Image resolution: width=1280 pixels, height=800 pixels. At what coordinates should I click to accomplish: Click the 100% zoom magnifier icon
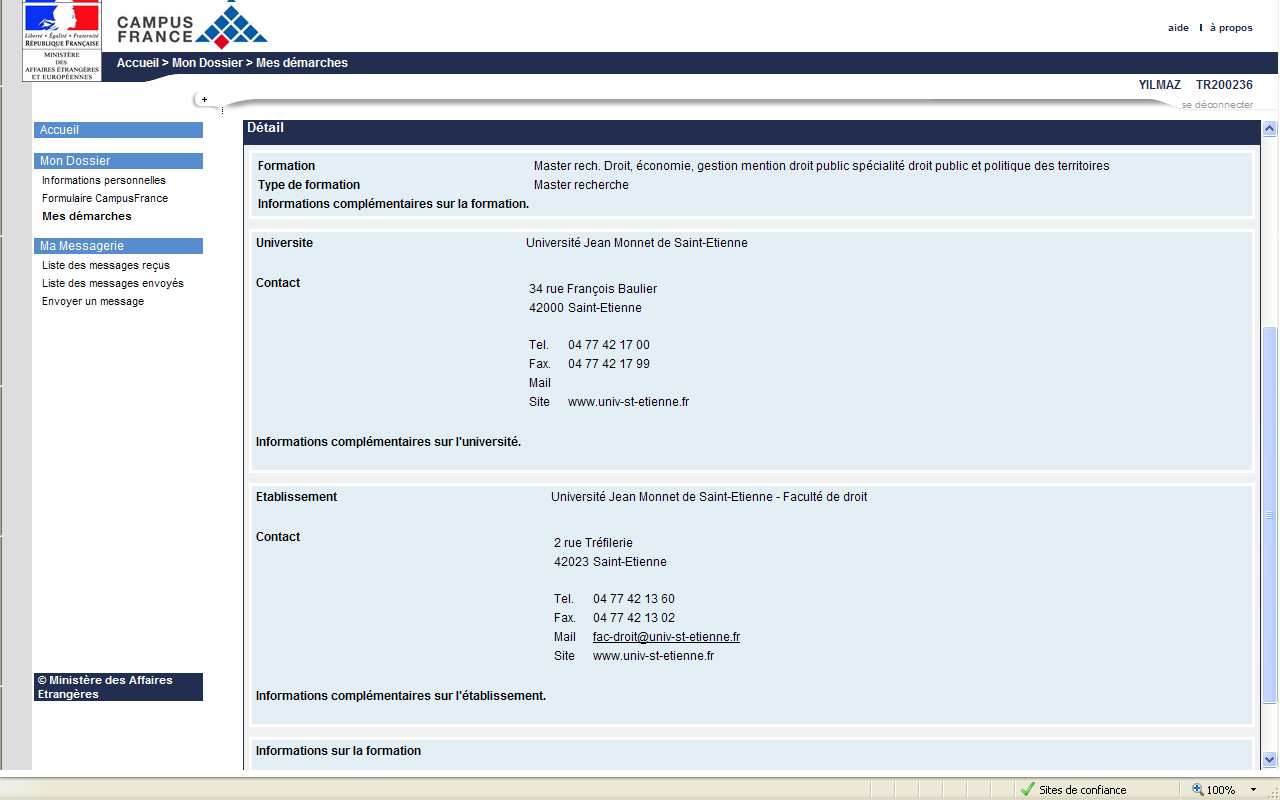tap(1198, 789)
